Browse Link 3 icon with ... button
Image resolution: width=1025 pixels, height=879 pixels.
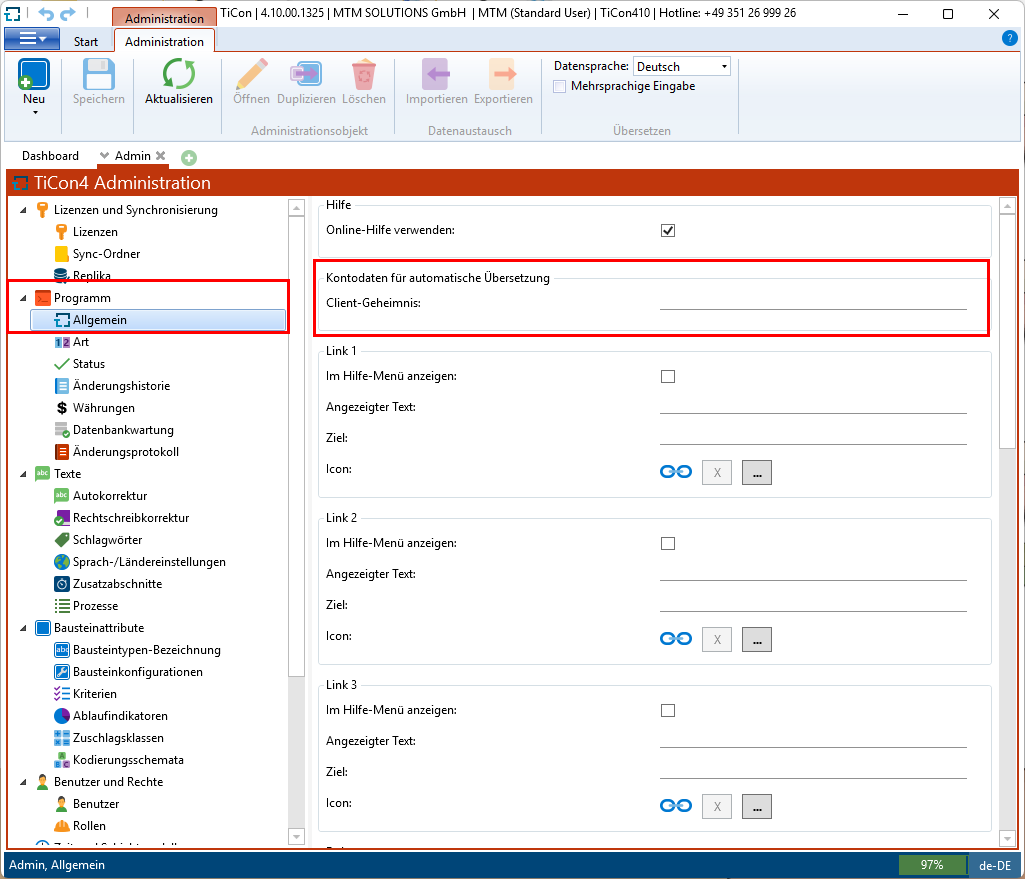click(756, 806)
